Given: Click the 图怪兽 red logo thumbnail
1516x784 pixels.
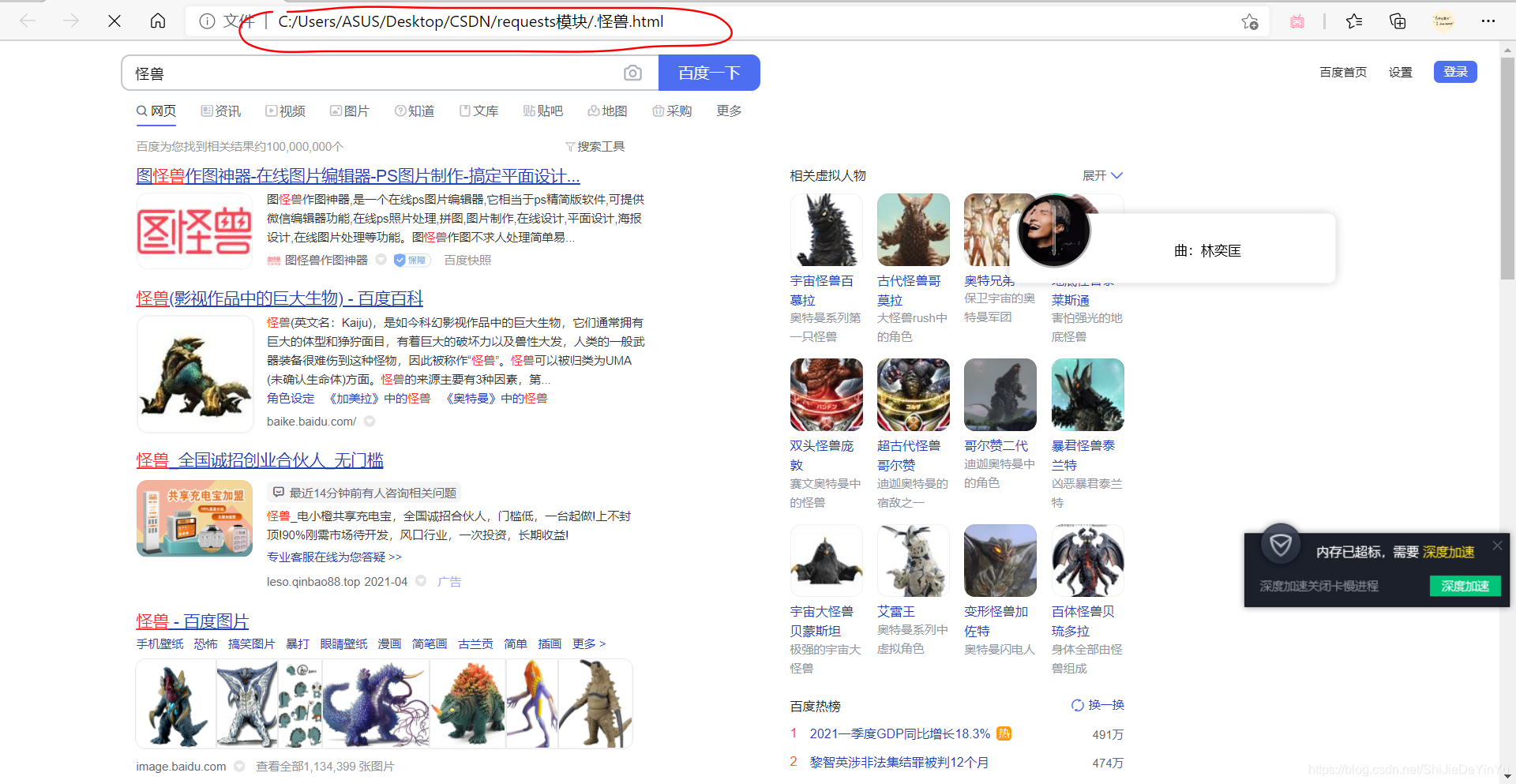Looking at the screenshot, I should 194,231.
